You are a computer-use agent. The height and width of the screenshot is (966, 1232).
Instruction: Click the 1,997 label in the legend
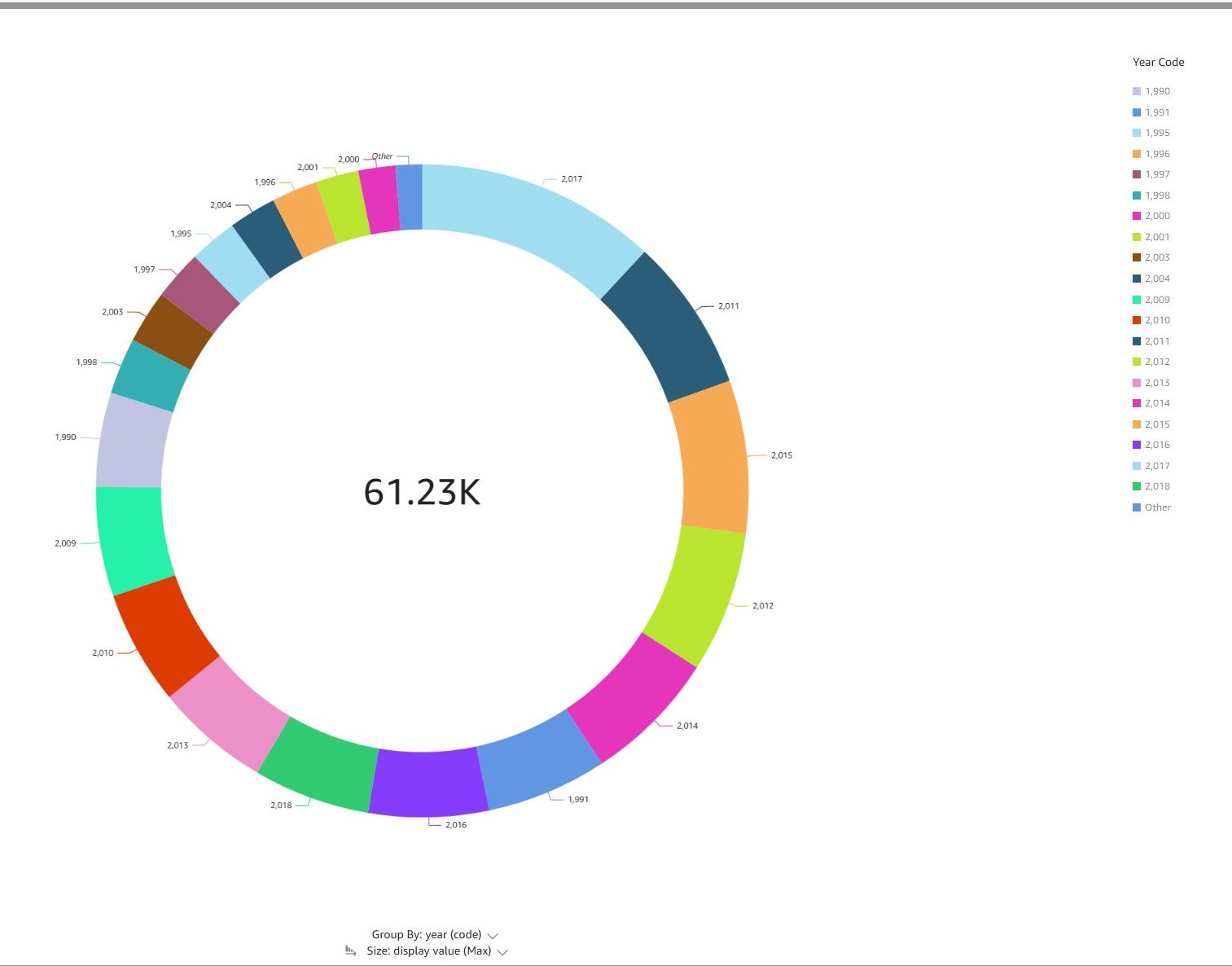1157,174
